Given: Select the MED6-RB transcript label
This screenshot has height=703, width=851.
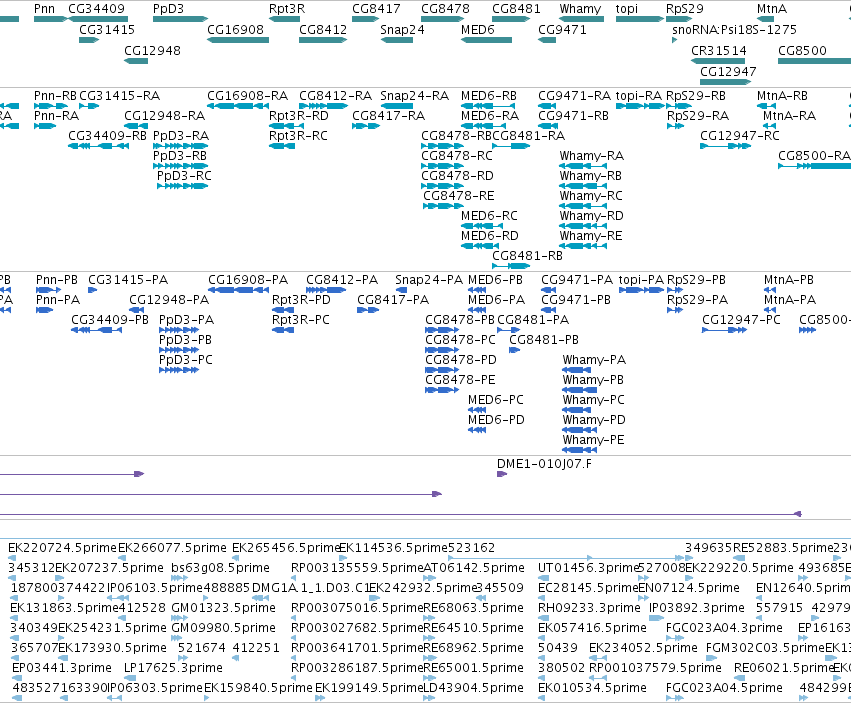Looking at the screenshot, I should [x=488, y=96].
